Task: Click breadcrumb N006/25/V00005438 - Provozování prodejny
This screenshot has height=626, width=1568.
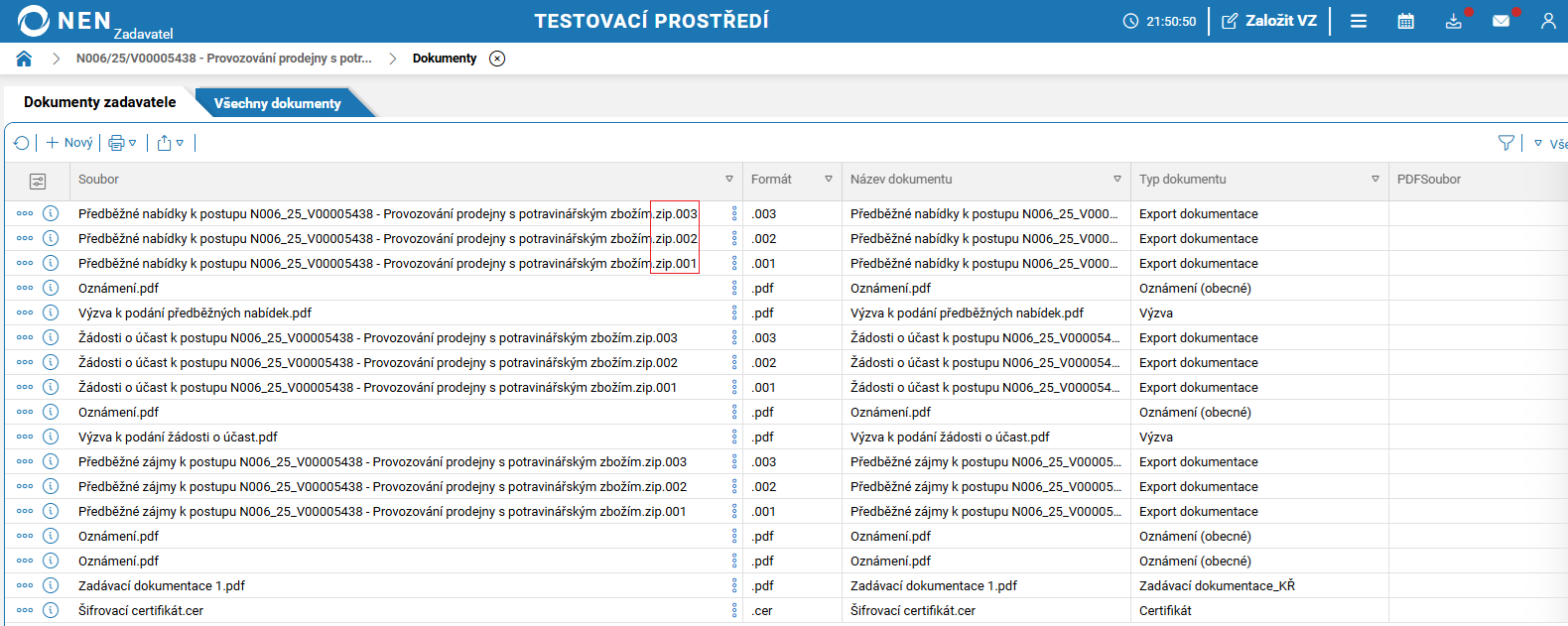Action: click(x=224, y=59)
